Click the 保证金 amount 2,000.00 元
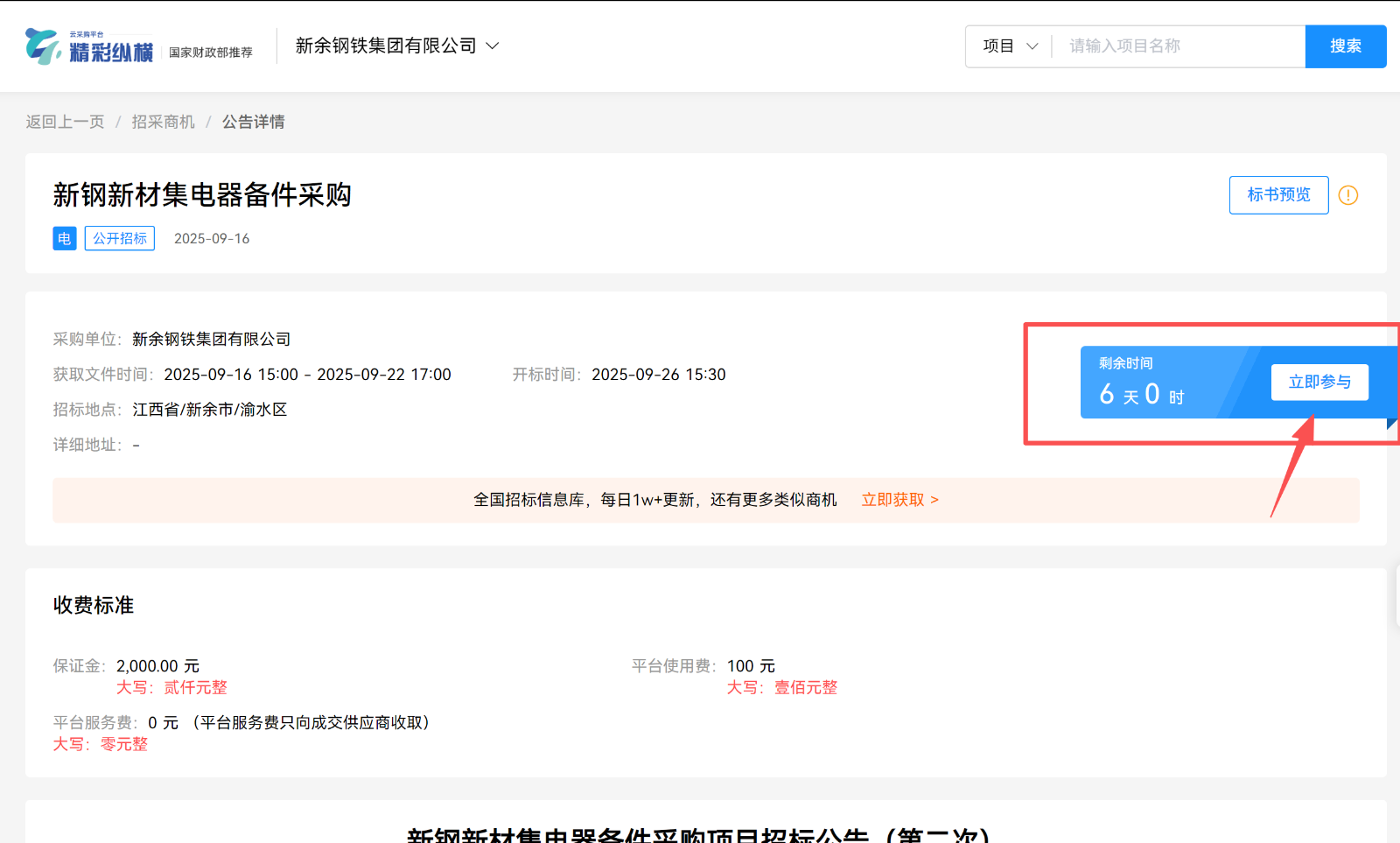 point(157,666)
